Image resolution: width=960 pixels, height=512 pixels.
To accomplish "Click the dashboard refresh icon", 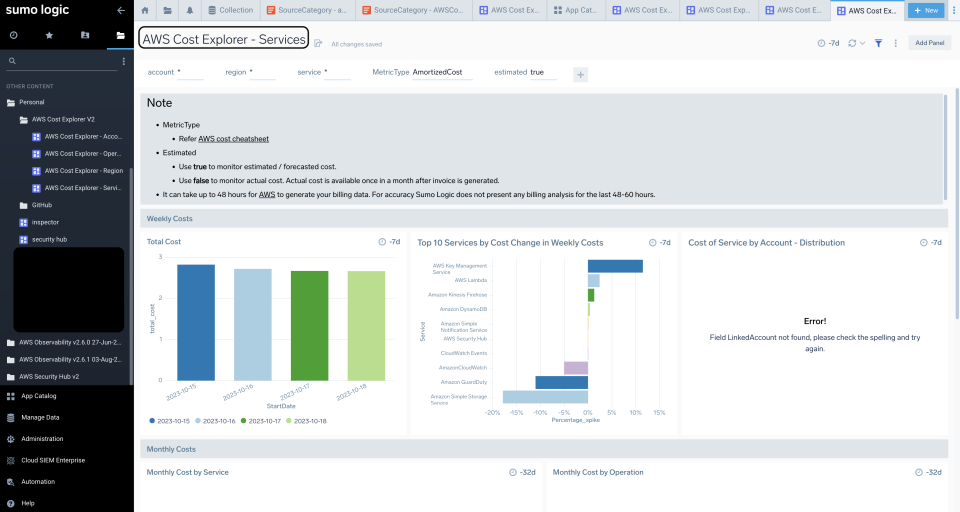I will point(852,43).
